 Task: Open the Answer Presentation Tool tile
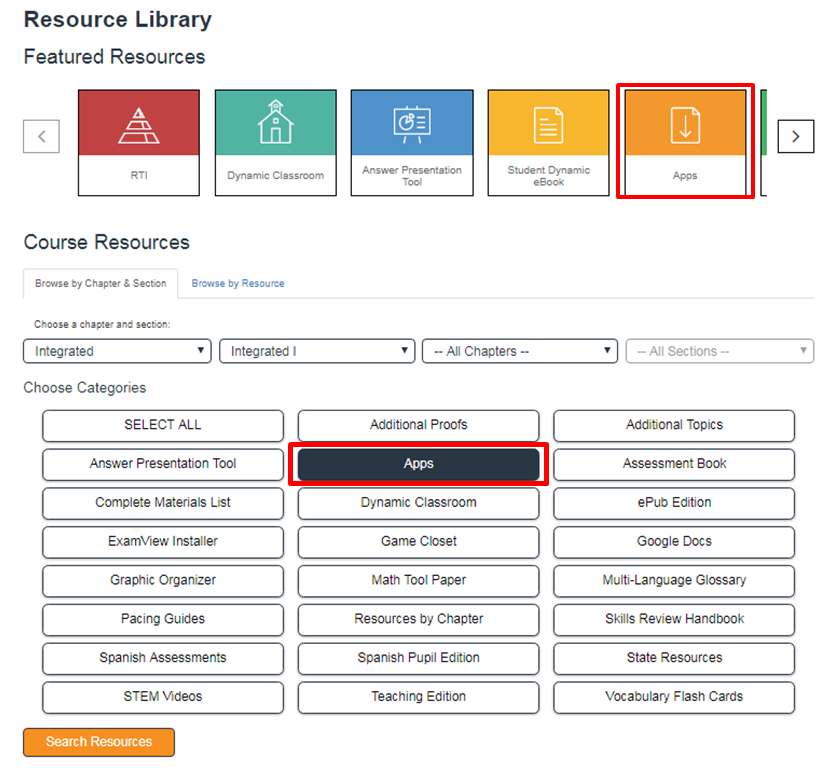(x=412, y=143)
